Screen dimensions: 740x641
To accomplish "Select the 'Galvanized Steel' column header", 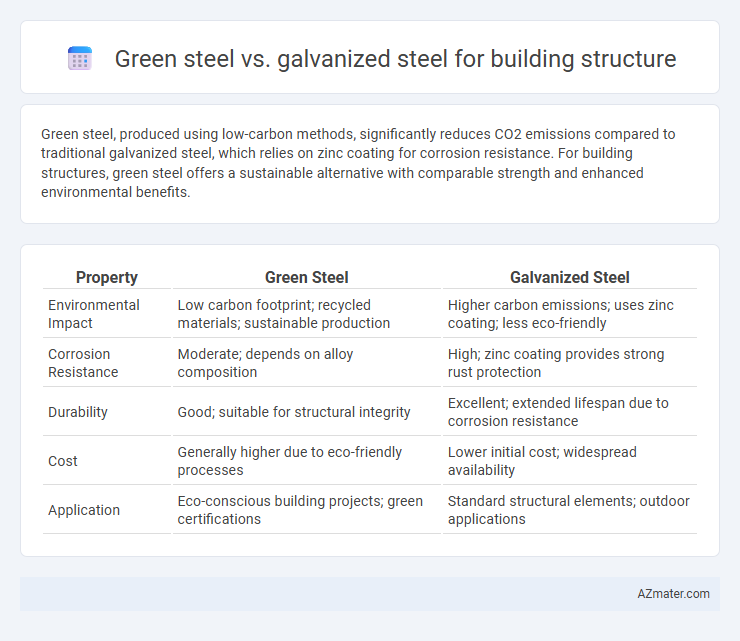I will [570, 278].
